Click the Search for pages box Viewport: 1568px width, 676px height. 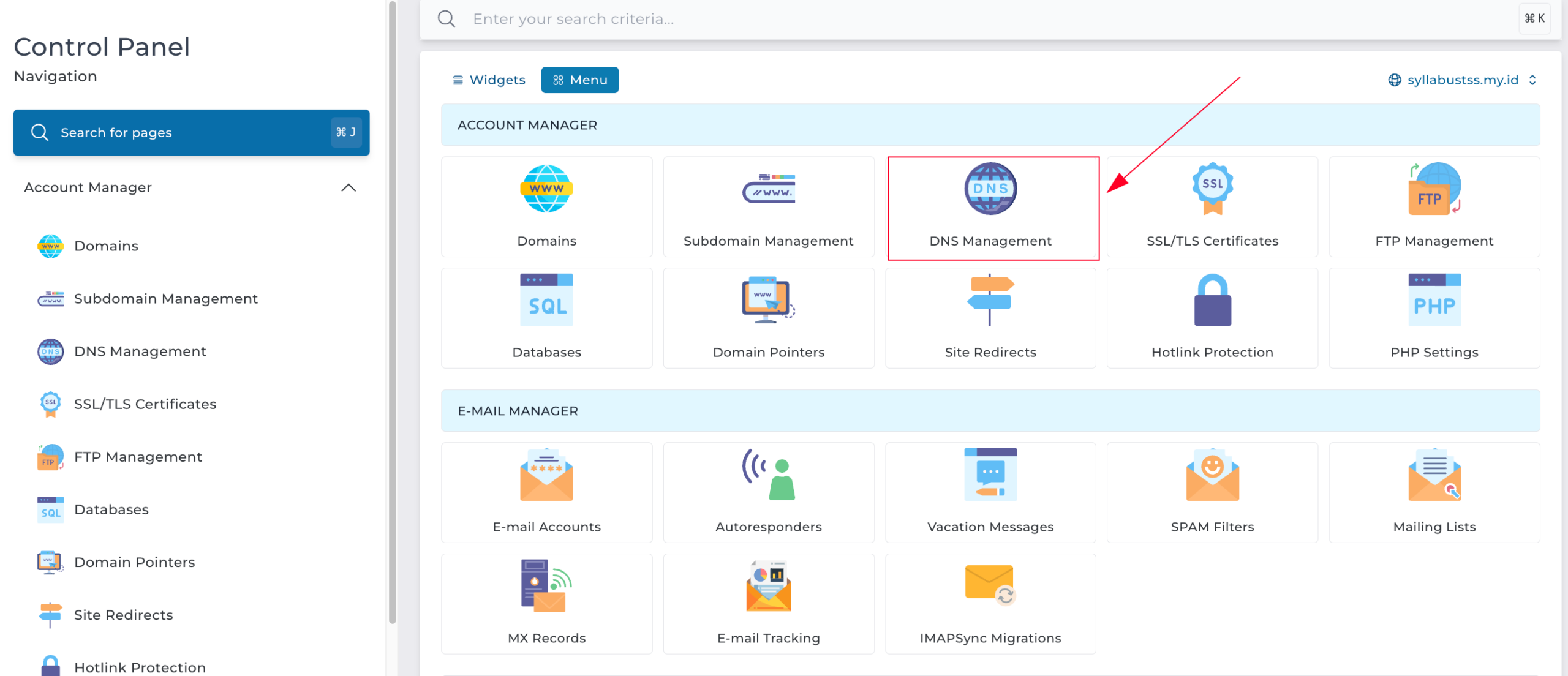coord(191,132)
